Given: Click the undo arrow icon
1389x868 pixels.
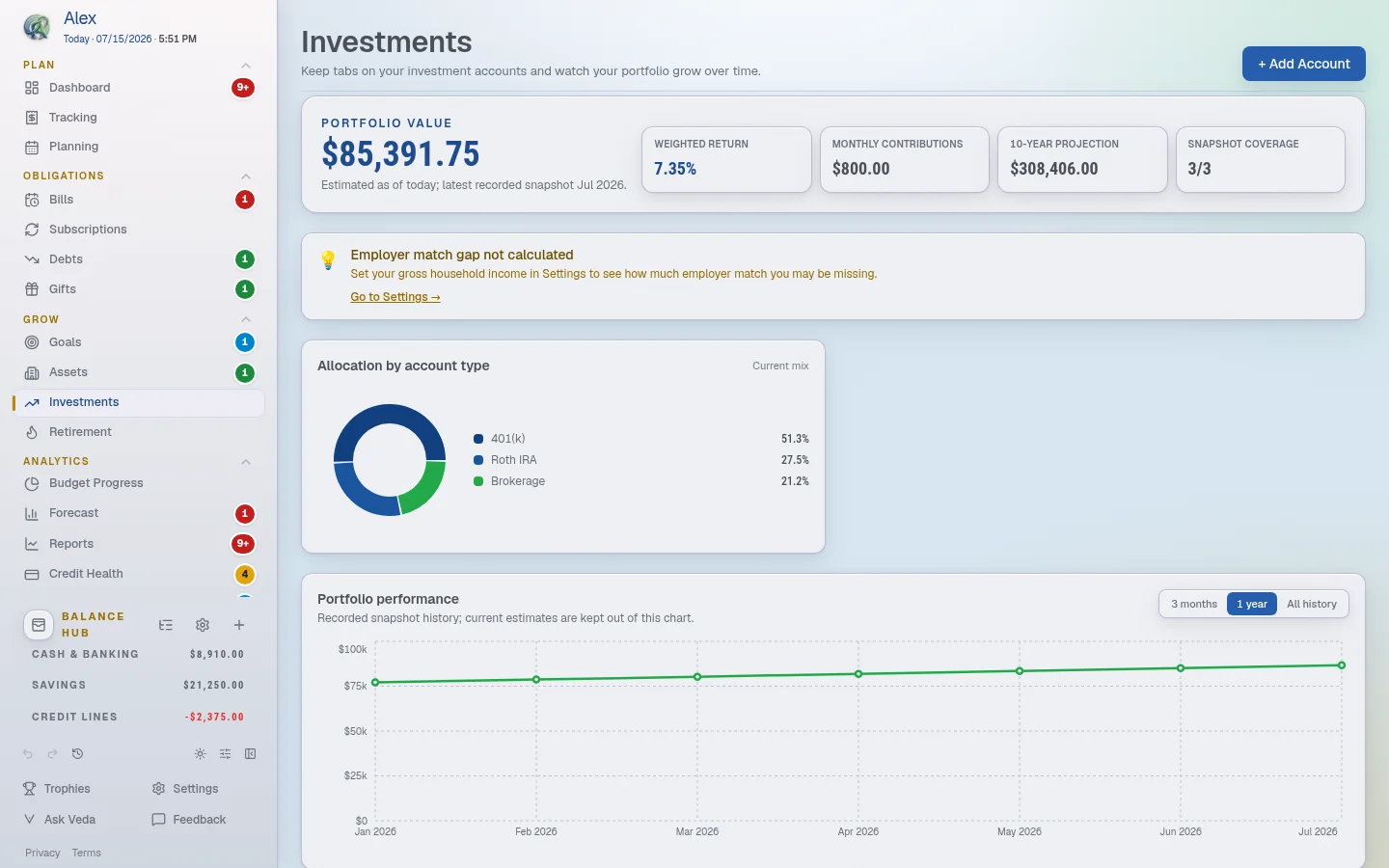Looking at the screenshot, I should point(28,754).
